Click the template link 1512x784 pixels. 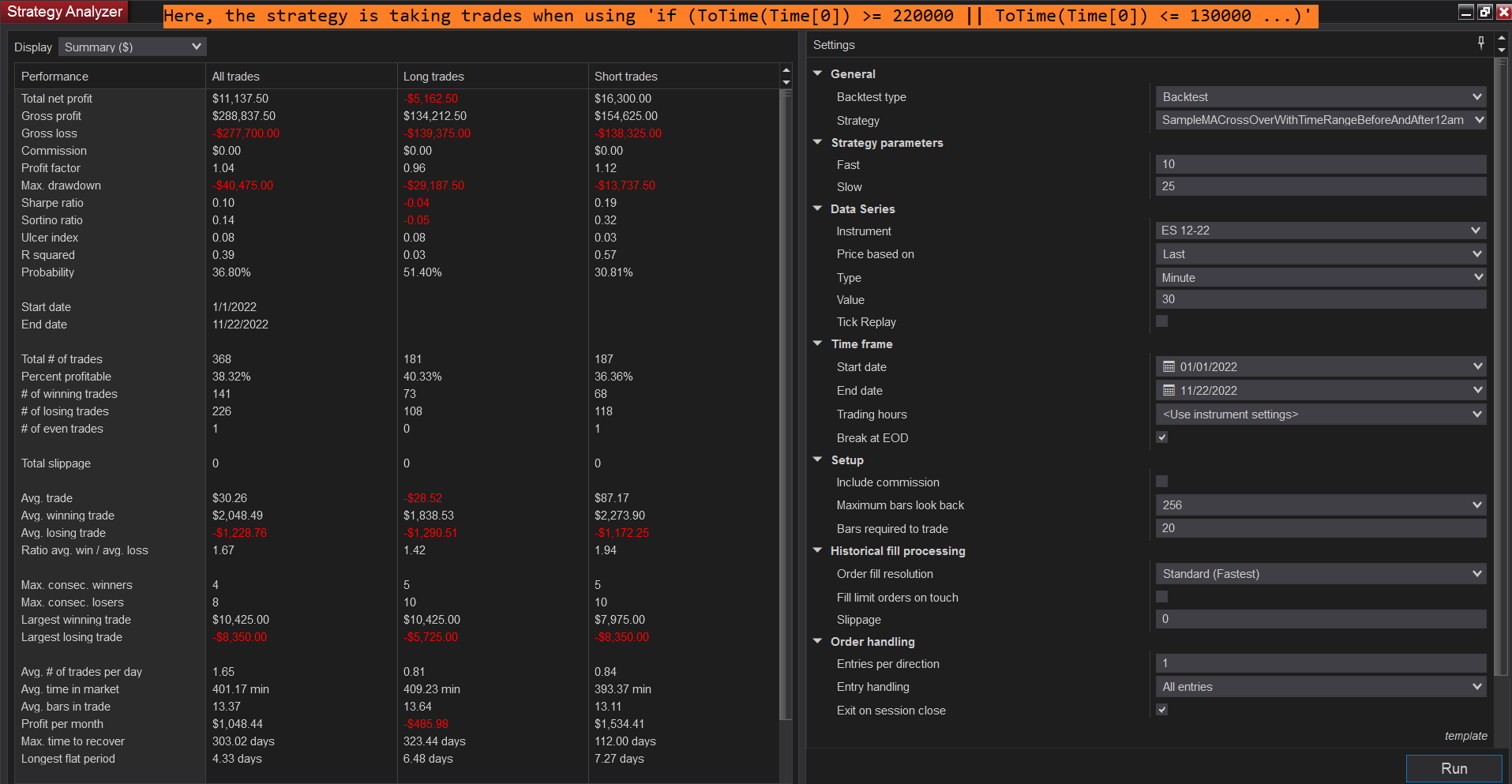(1465, 736)
